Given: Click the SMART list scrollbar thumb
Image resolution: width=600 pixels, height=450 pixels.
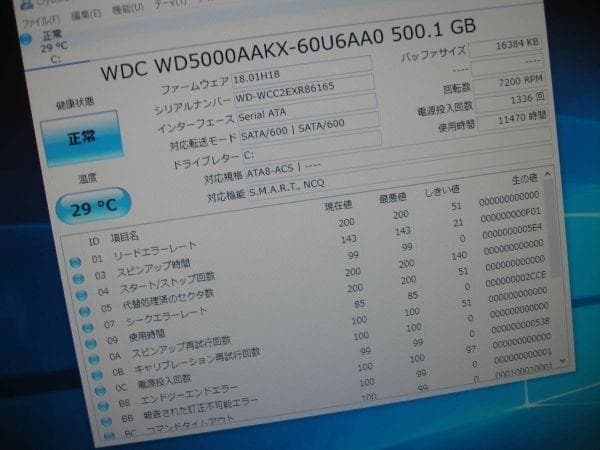Looking at the screenshot, I should click(552, 230).
